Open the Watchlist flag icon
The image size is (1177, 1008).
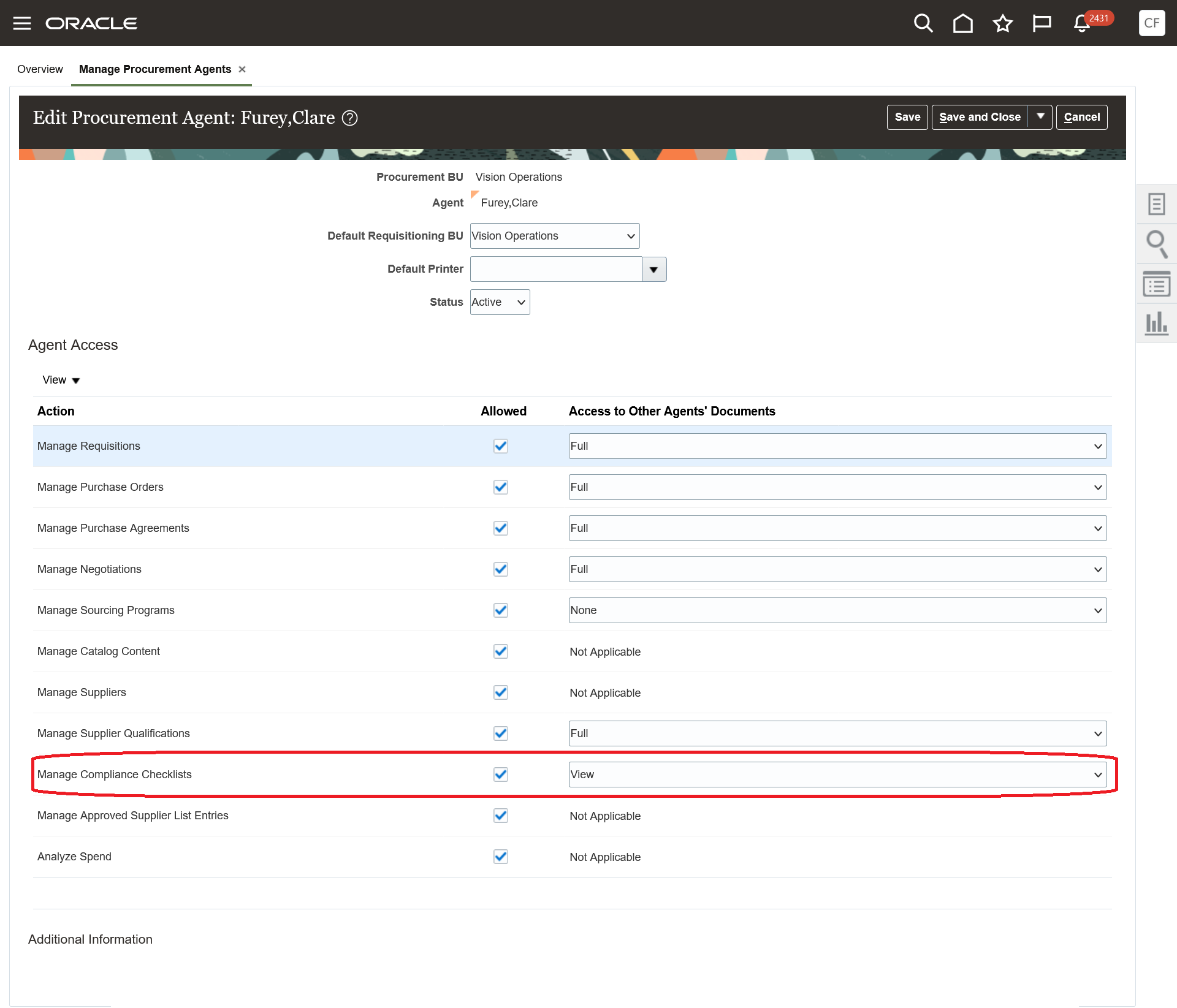[x=1042, y=23]
